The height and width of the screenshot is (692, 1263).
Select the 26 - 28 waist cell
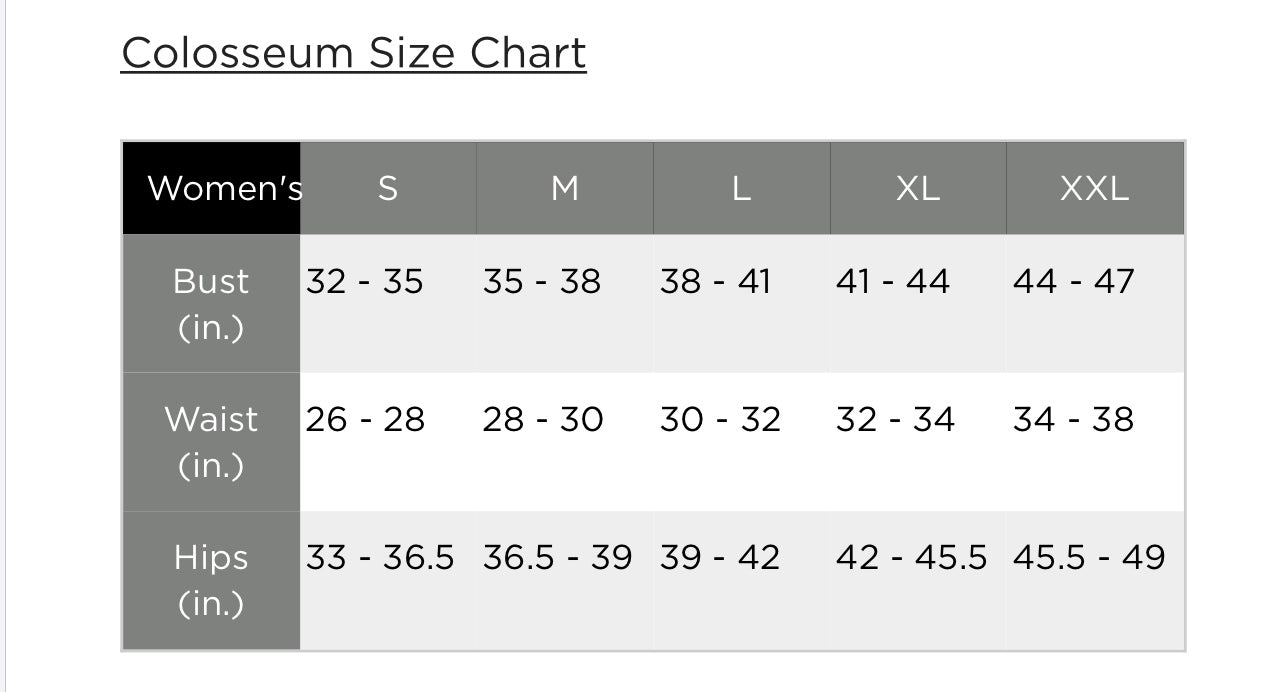tap(365, 420)
